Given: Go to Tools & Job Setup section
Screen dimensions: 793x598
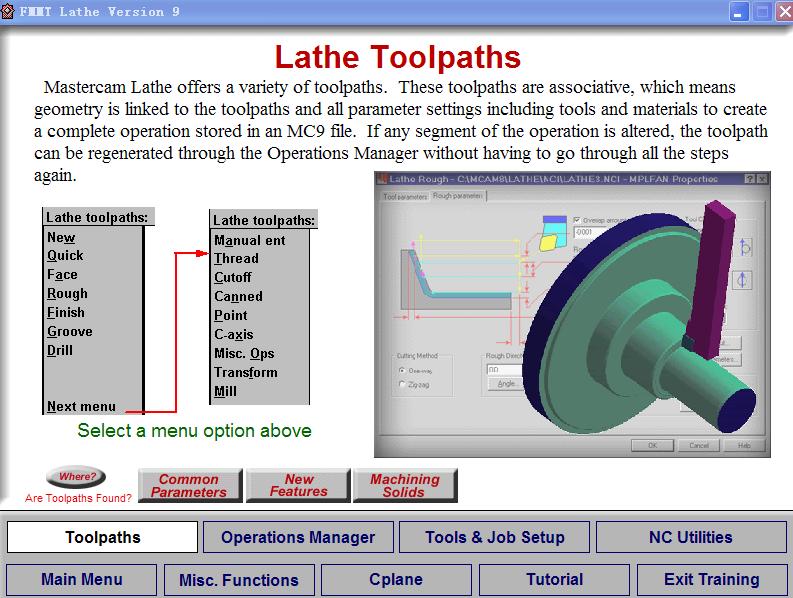Looking at the screenshot, I should pos(495,537).
